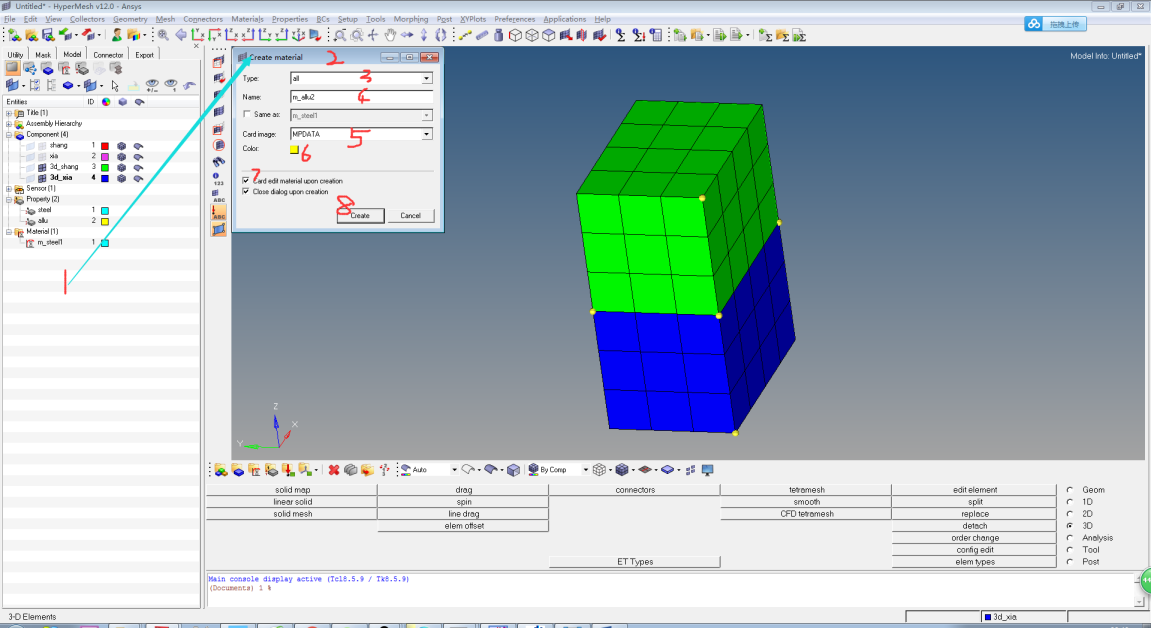Open the Materials menu

(x=248, y=19)
